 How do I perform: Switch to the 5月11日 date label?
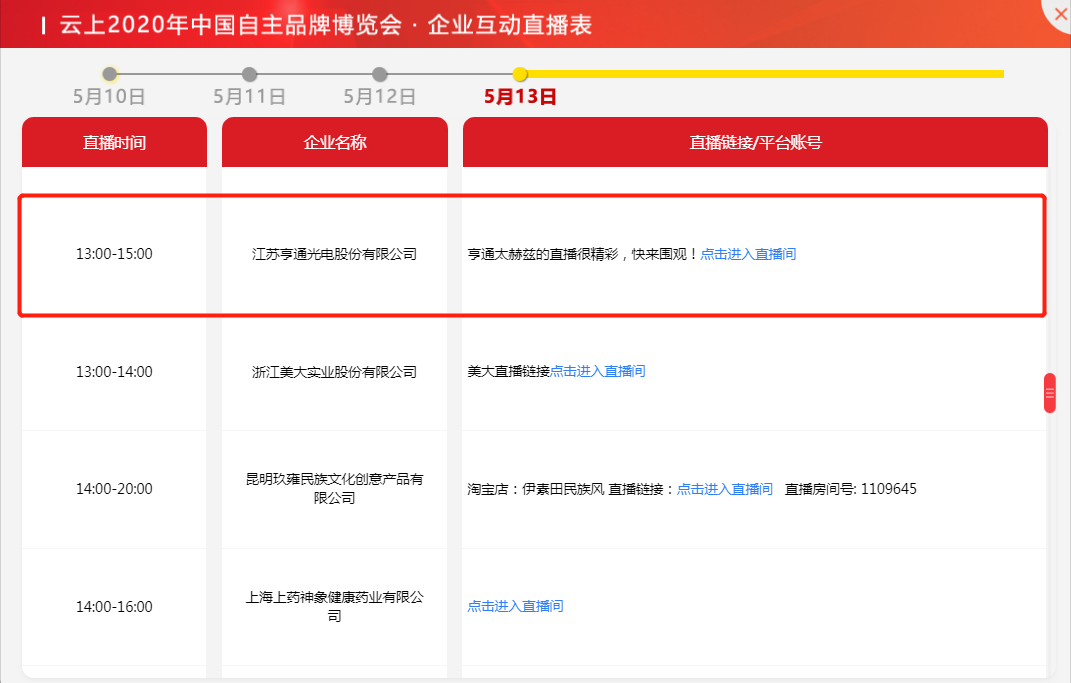(x=249, y=96)
